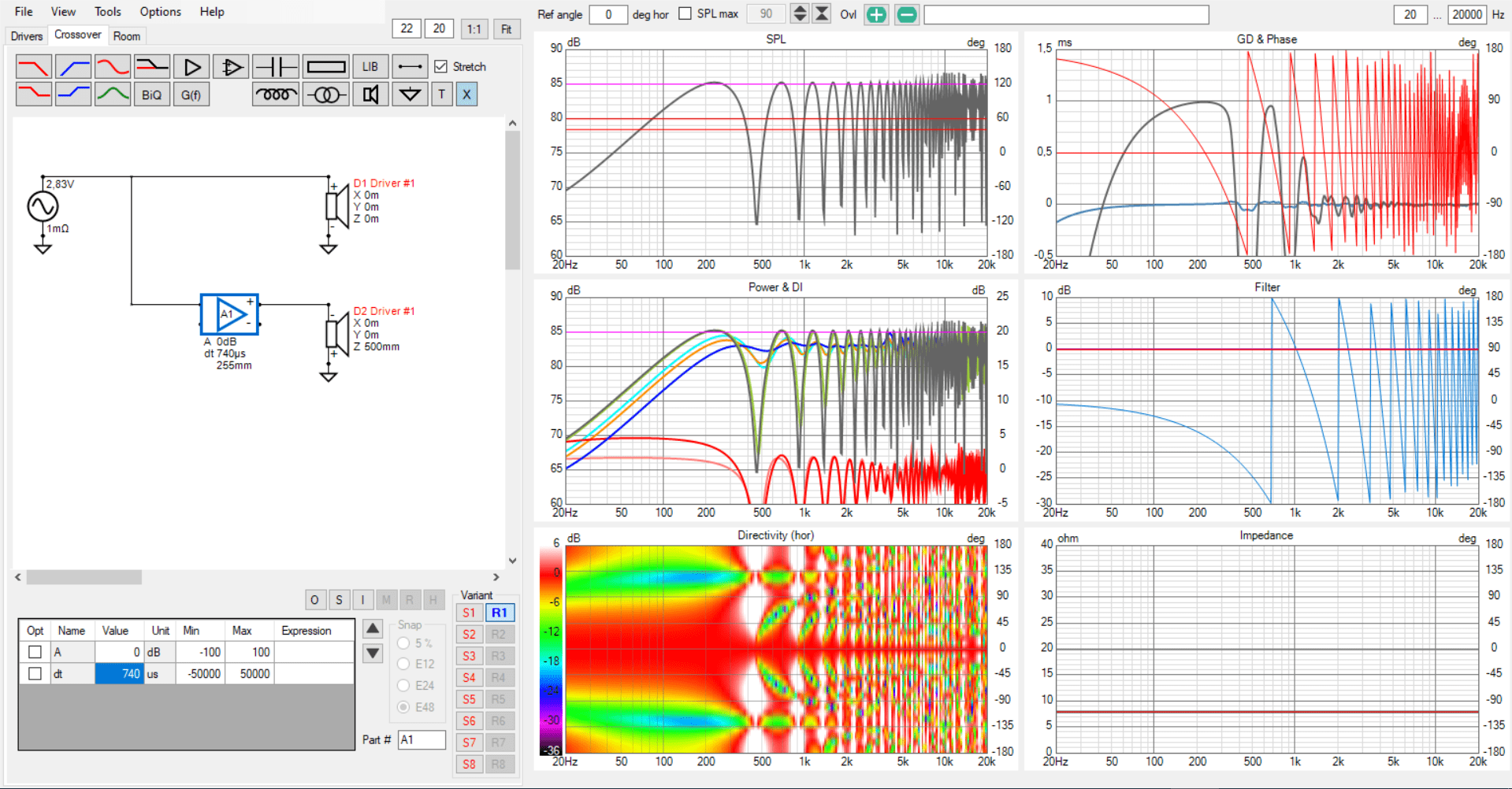Select the red low-shelf filter block
Screen dimensions: 1512x789
pyautogui.click(x=34, y=94)
